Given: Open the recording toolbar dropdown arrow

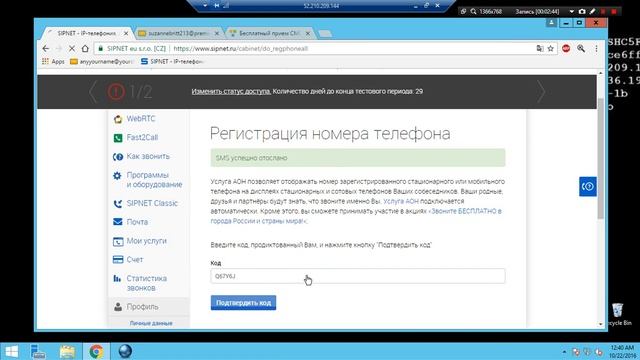Looking at the screenshot, I should point(572,11).
